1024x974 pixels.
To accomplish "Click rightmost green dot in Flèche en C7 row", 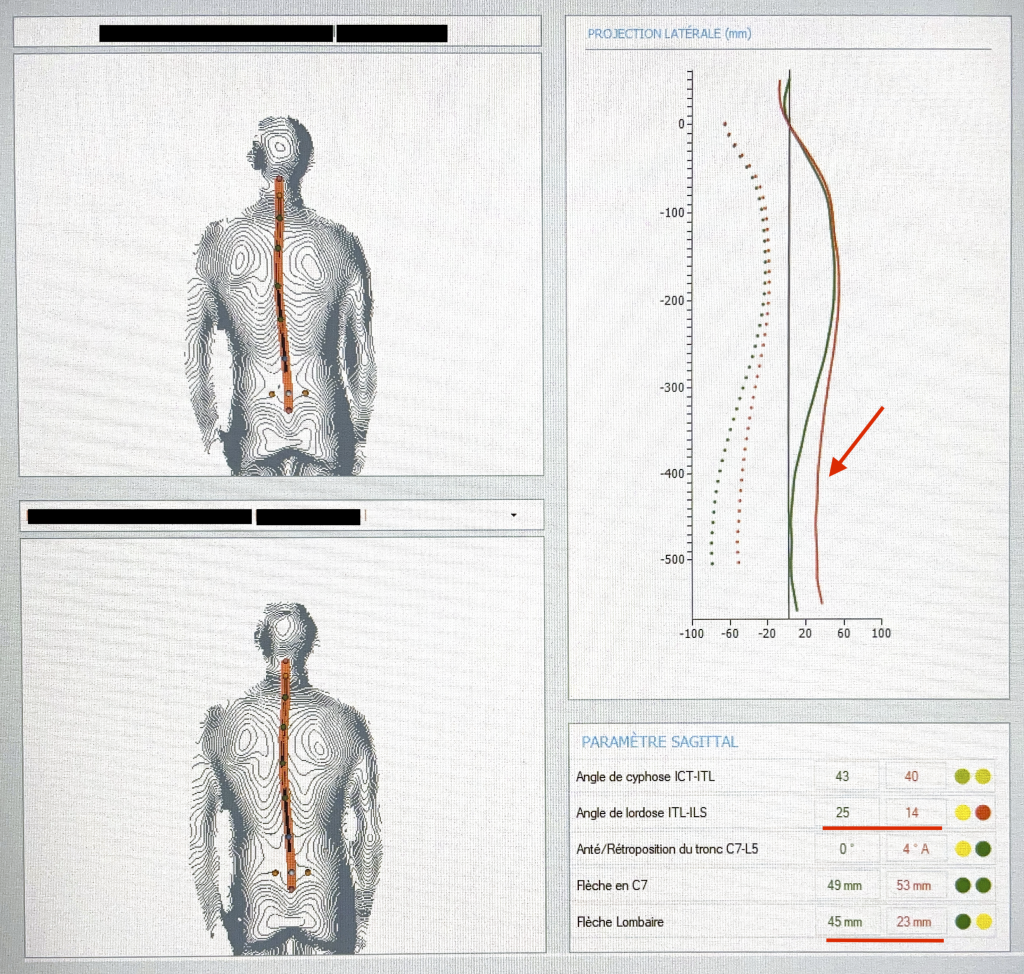I will pos(983,886).
